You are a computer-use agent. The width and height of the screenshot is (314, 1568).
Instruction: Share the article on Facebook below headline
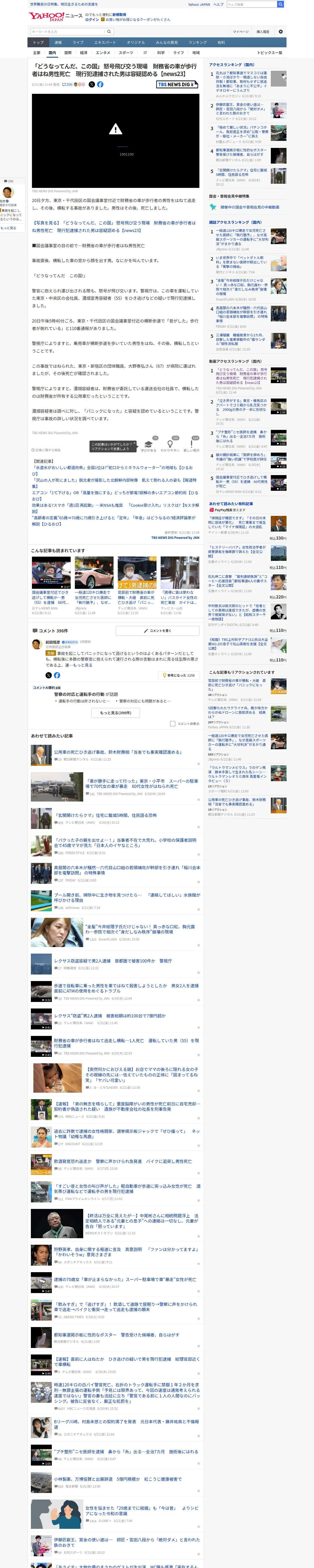(100, 85)
